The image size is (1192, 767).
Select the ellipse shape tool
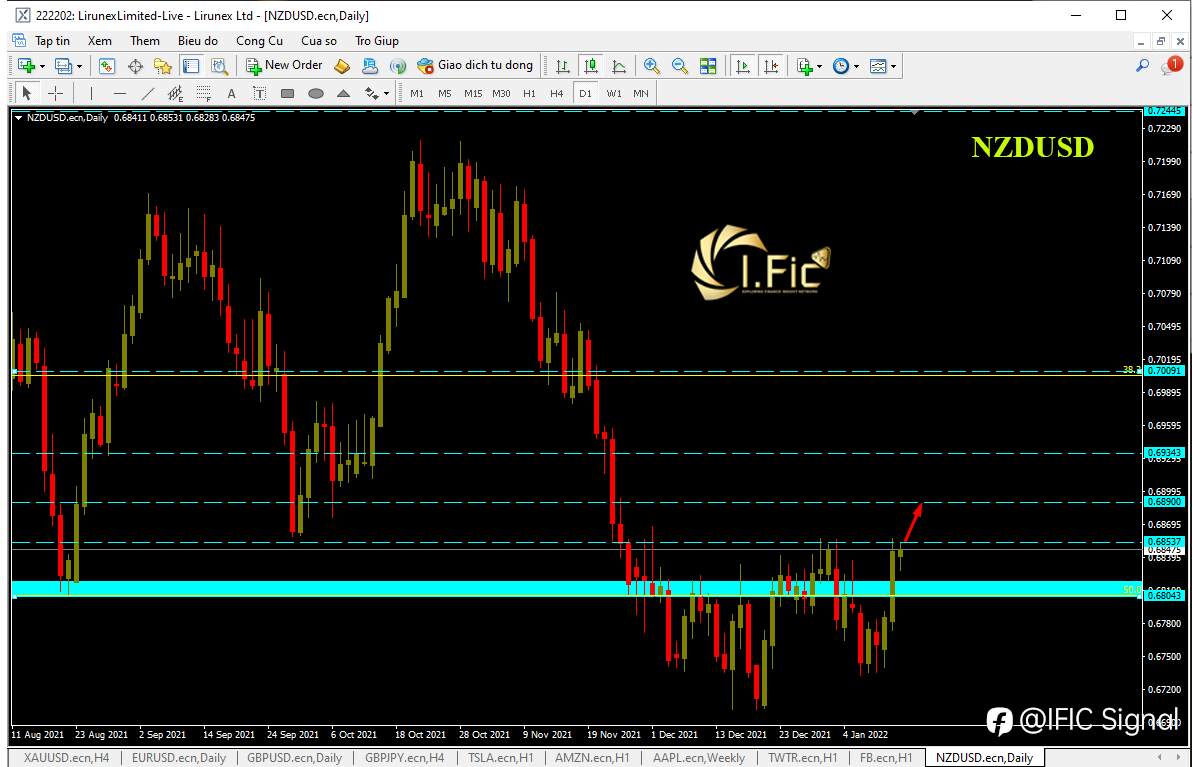(x=315, y=93)
